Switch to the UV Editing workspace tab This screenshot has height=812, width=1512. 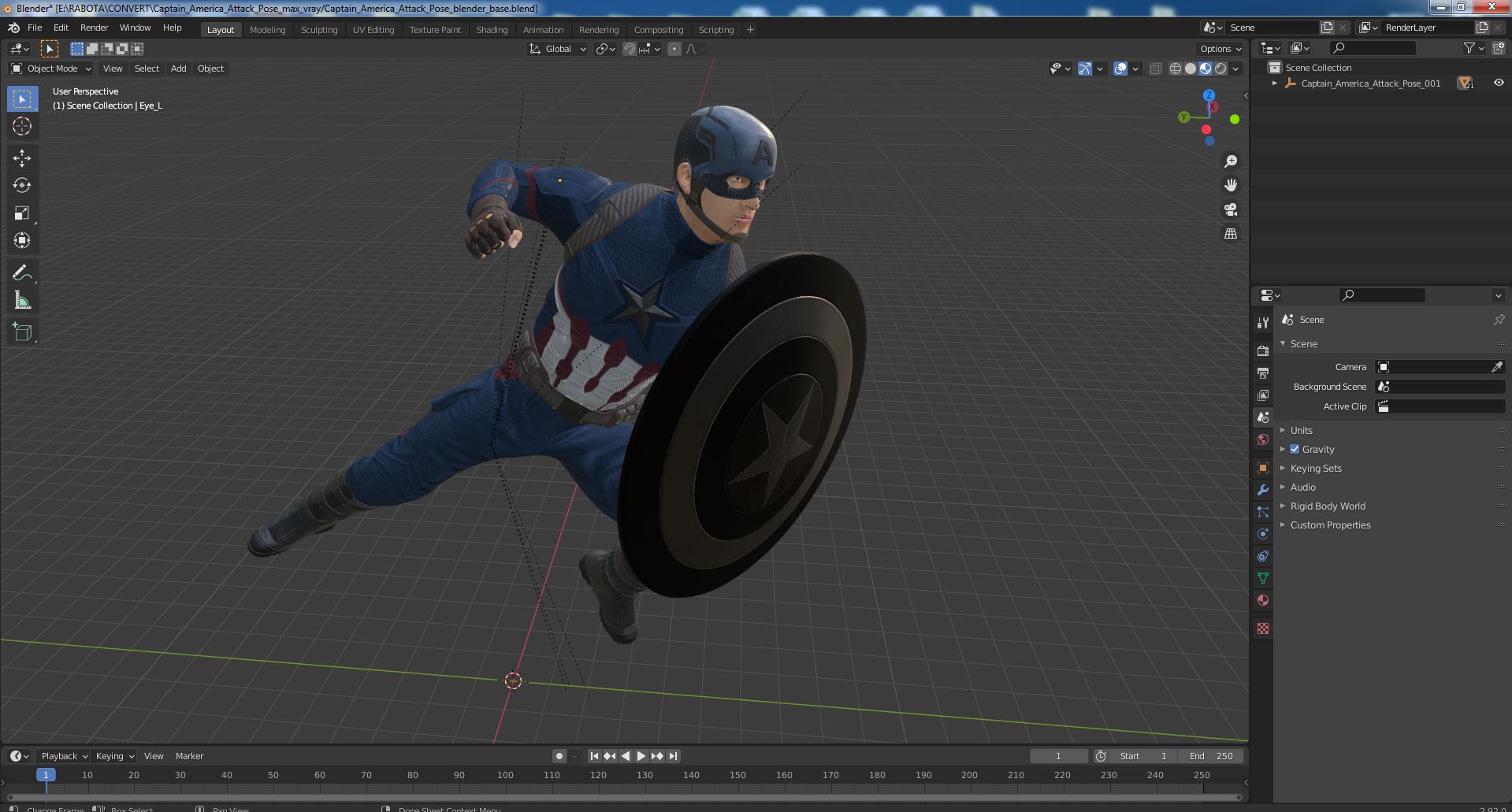[373, 30]
